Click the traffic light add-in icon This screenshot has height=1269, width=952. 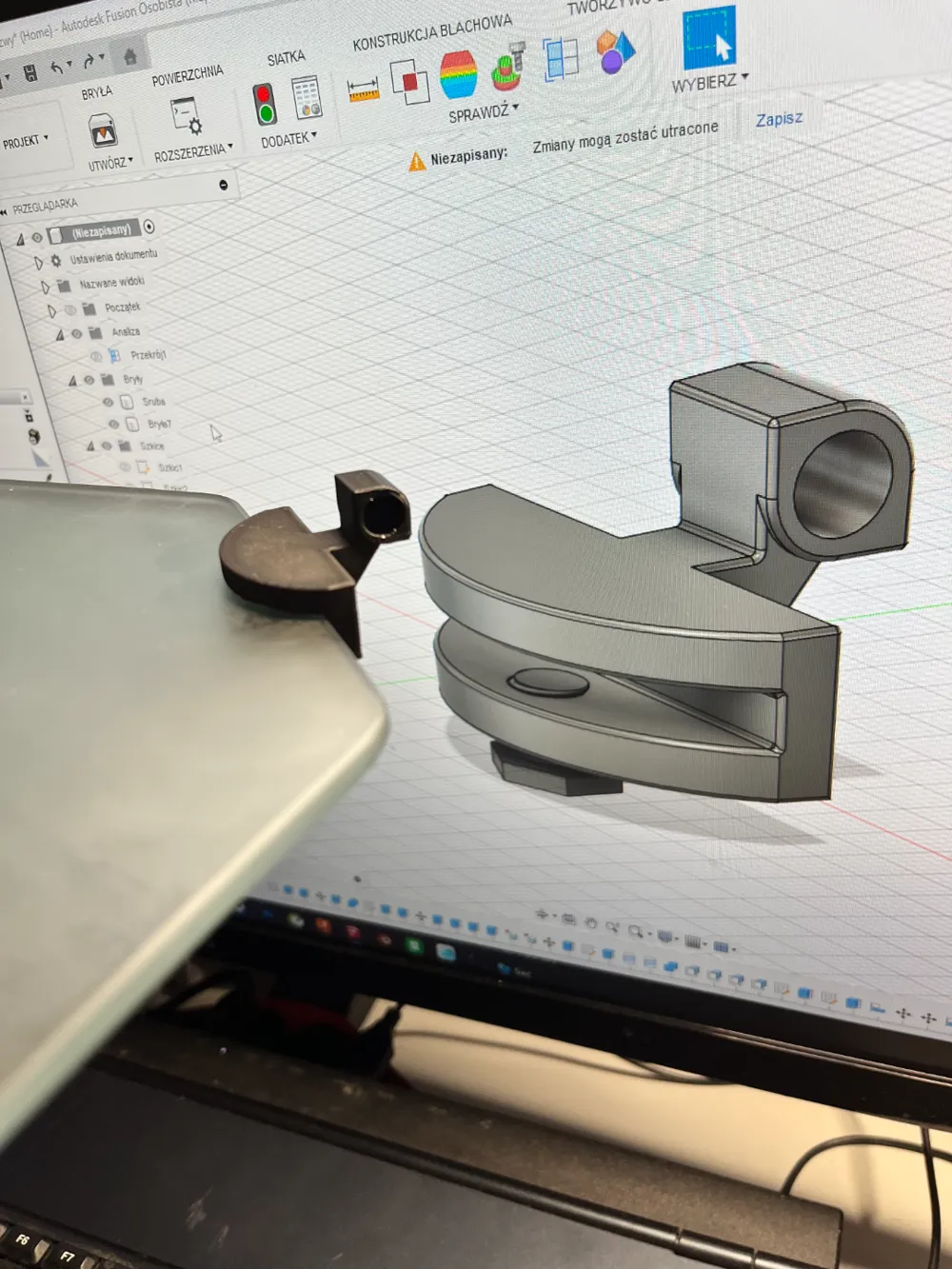click(264, 104)
